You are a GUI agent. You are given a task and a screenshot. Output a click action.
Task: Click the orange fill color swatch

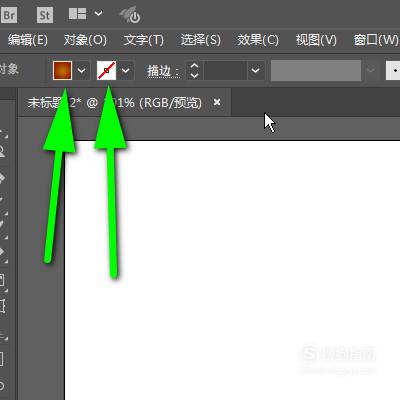pyautogui.click(x=62, y=70)
